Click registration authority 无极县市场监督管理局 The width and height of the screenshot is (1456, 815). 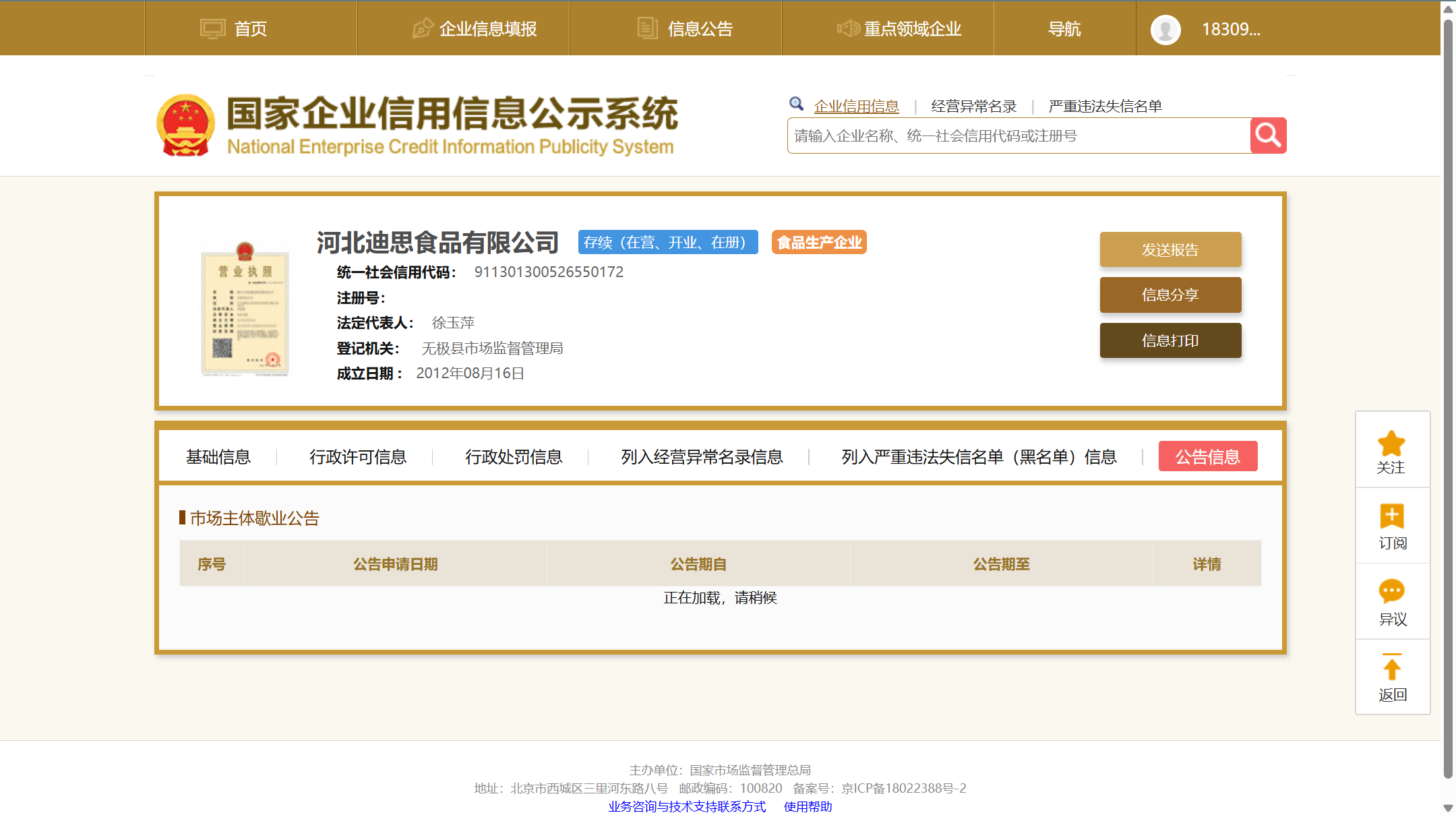(x=492, y=349)
